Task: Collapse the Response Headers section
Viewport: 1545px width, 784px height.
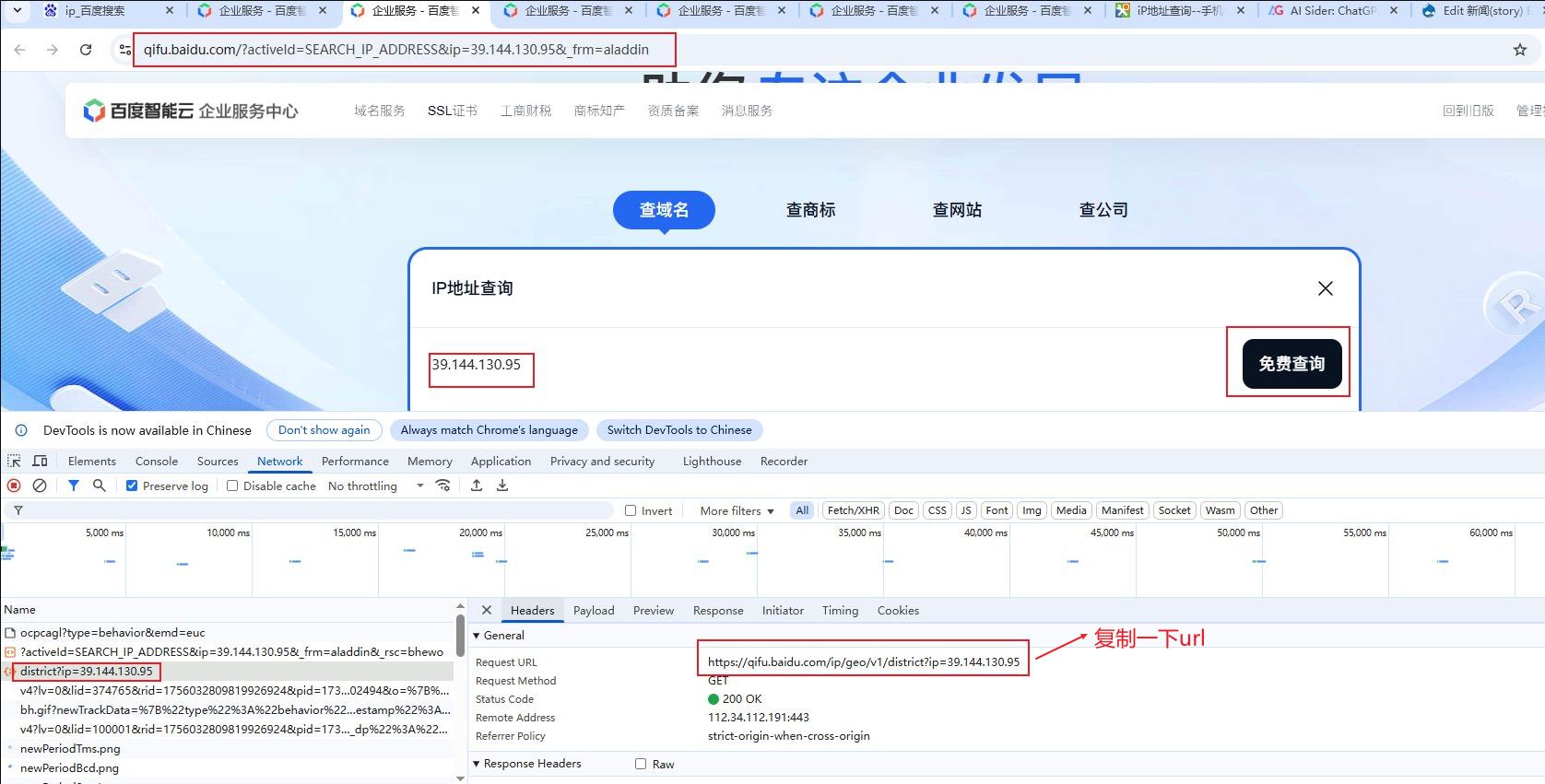Action: (x=527, y=764)
